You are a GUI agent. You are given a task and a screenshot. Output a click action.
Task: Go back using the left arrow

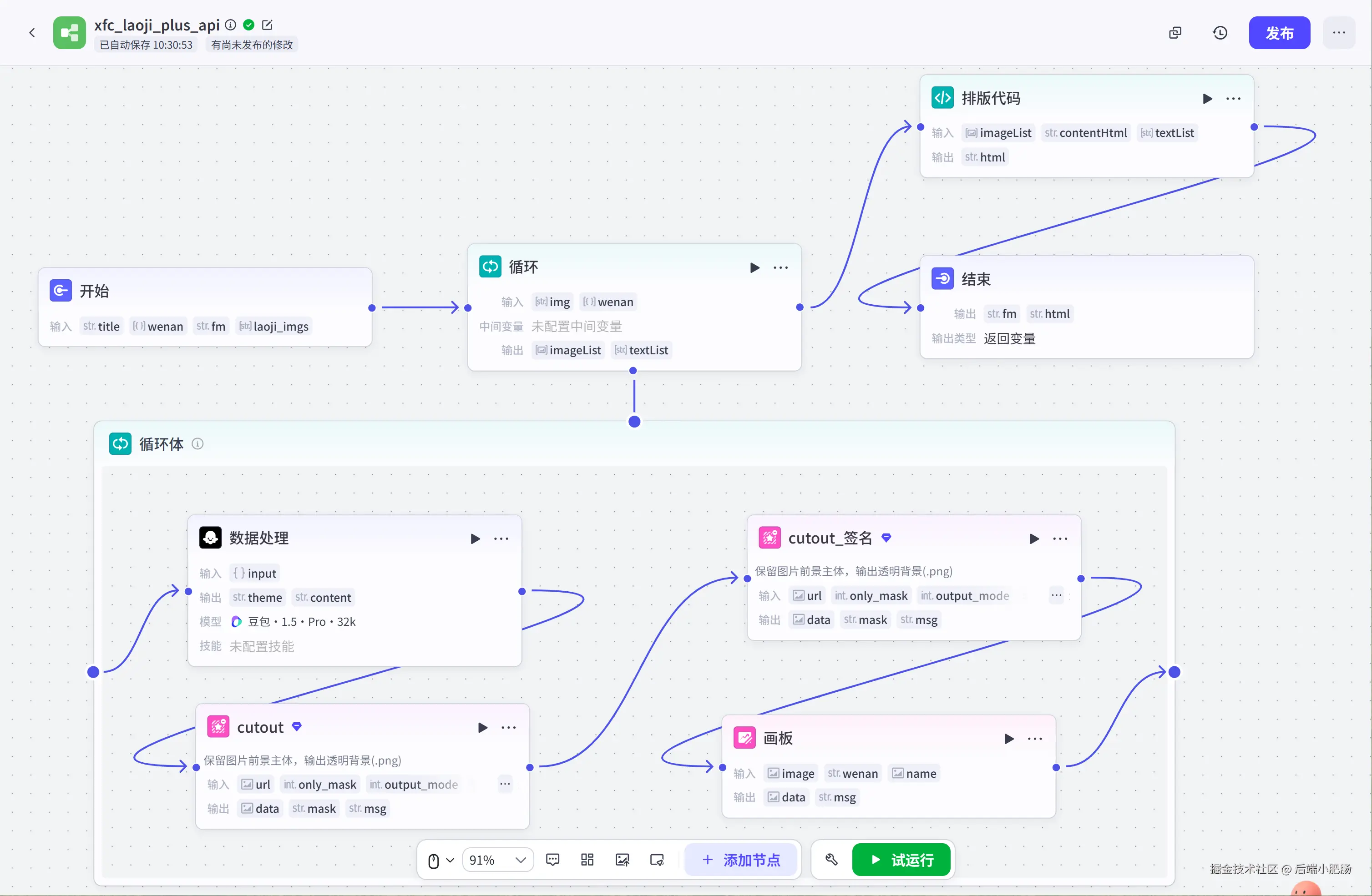coord(32,33)
